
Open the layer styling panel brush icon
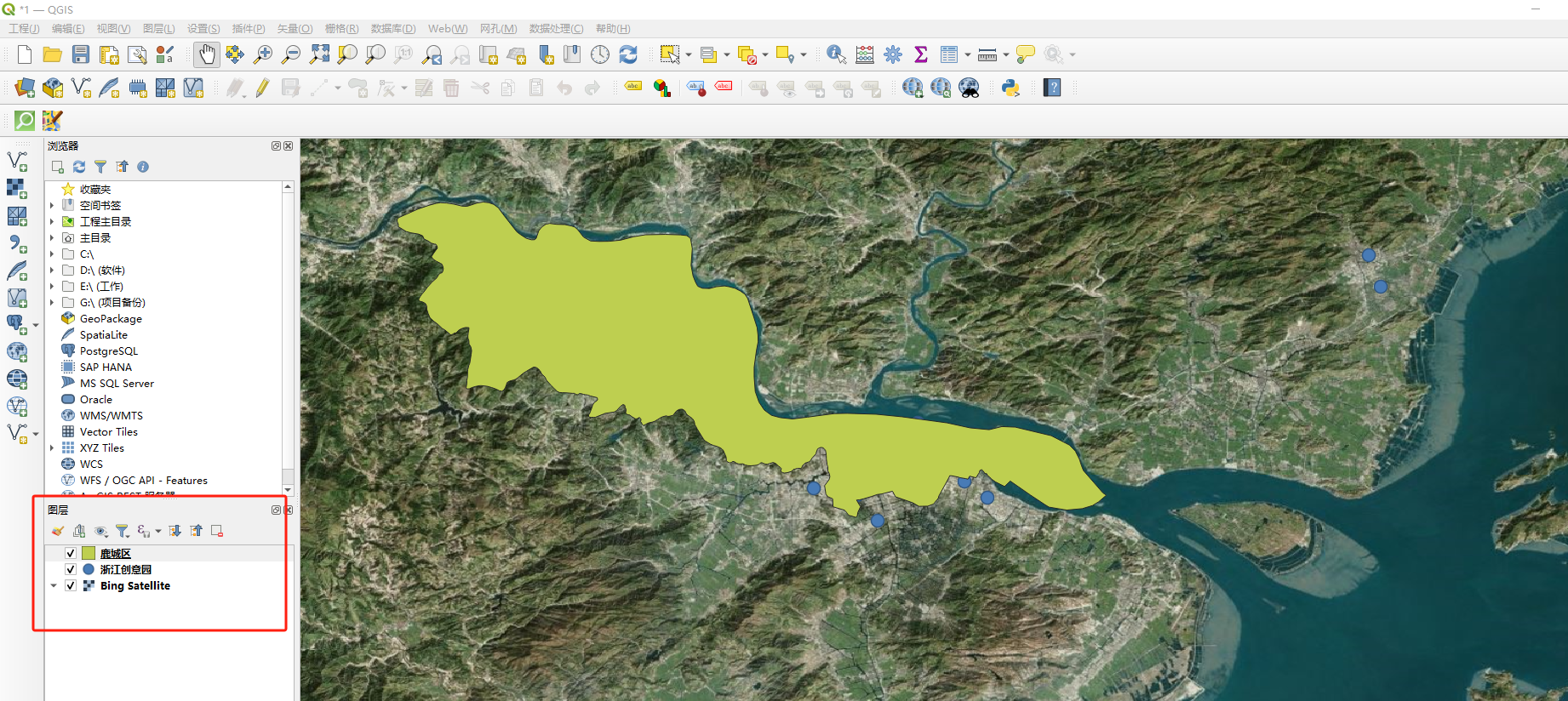pos(57,531)
